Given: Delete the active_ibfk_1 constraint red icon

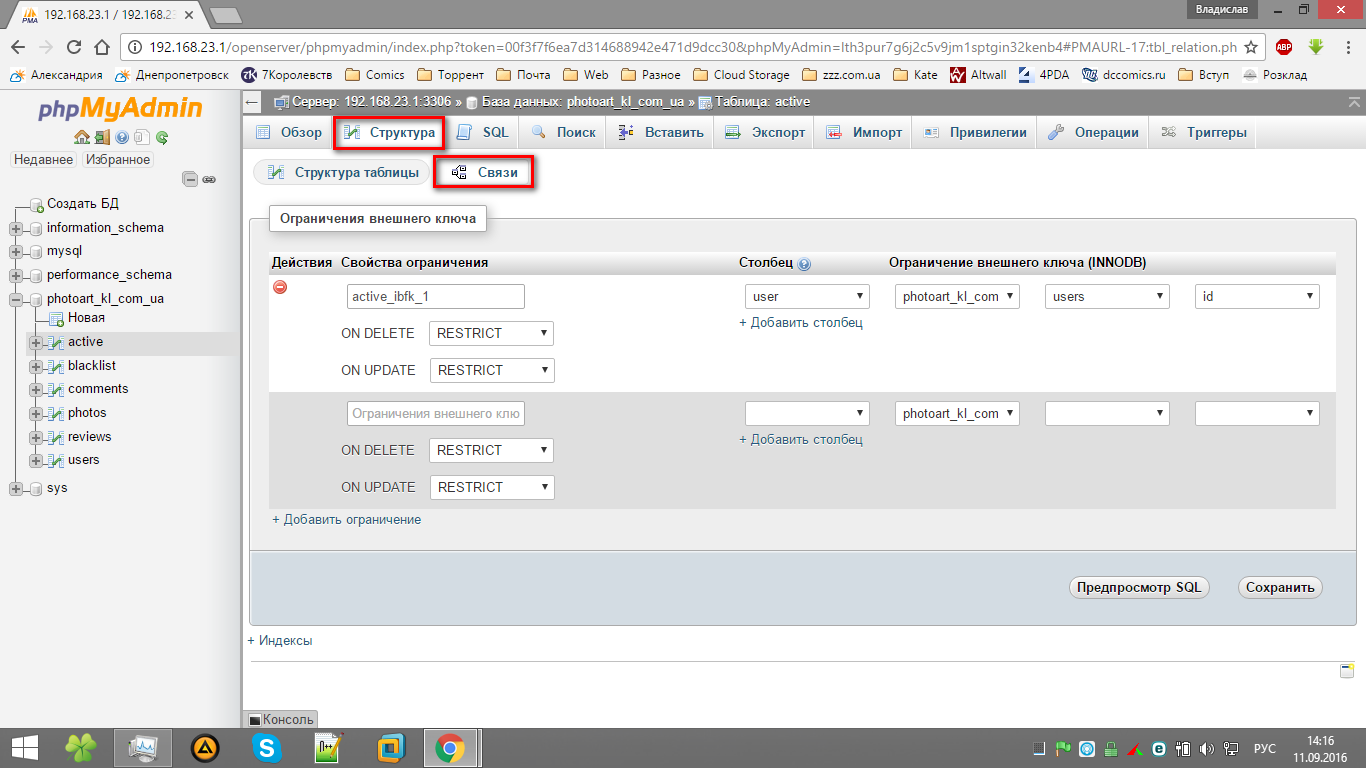Looking at the screenshot, I should tap(280, 287).
